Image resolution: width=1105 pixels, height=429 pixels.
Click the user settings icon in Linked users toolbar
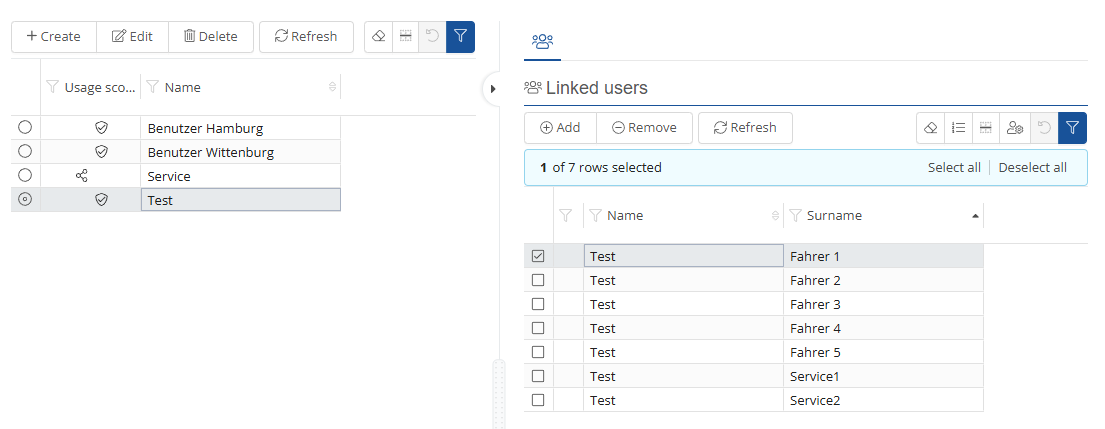1015,128
